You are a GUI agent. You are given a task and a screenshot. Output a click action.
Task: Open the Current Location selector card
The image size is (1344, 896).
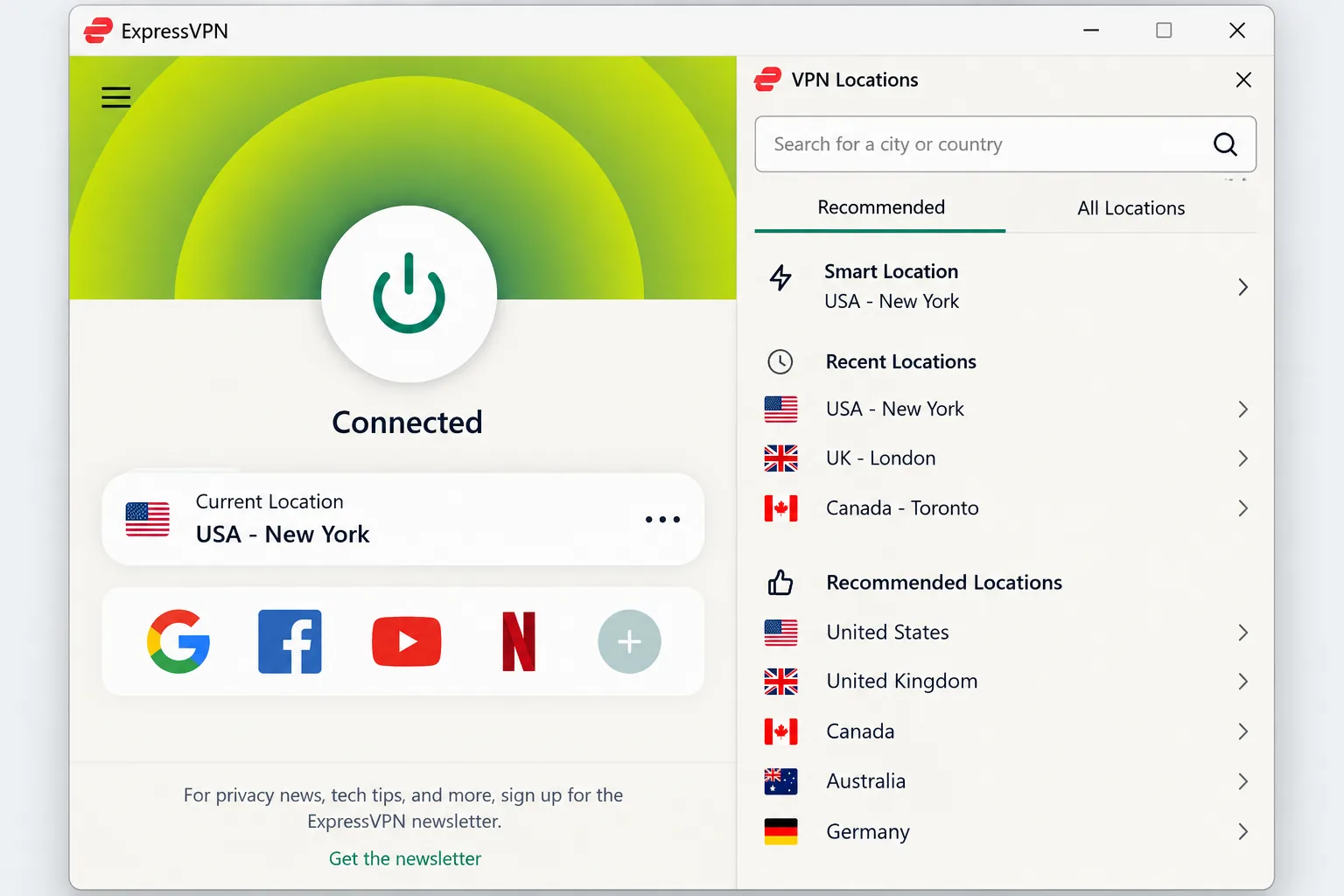pos(403,520)
